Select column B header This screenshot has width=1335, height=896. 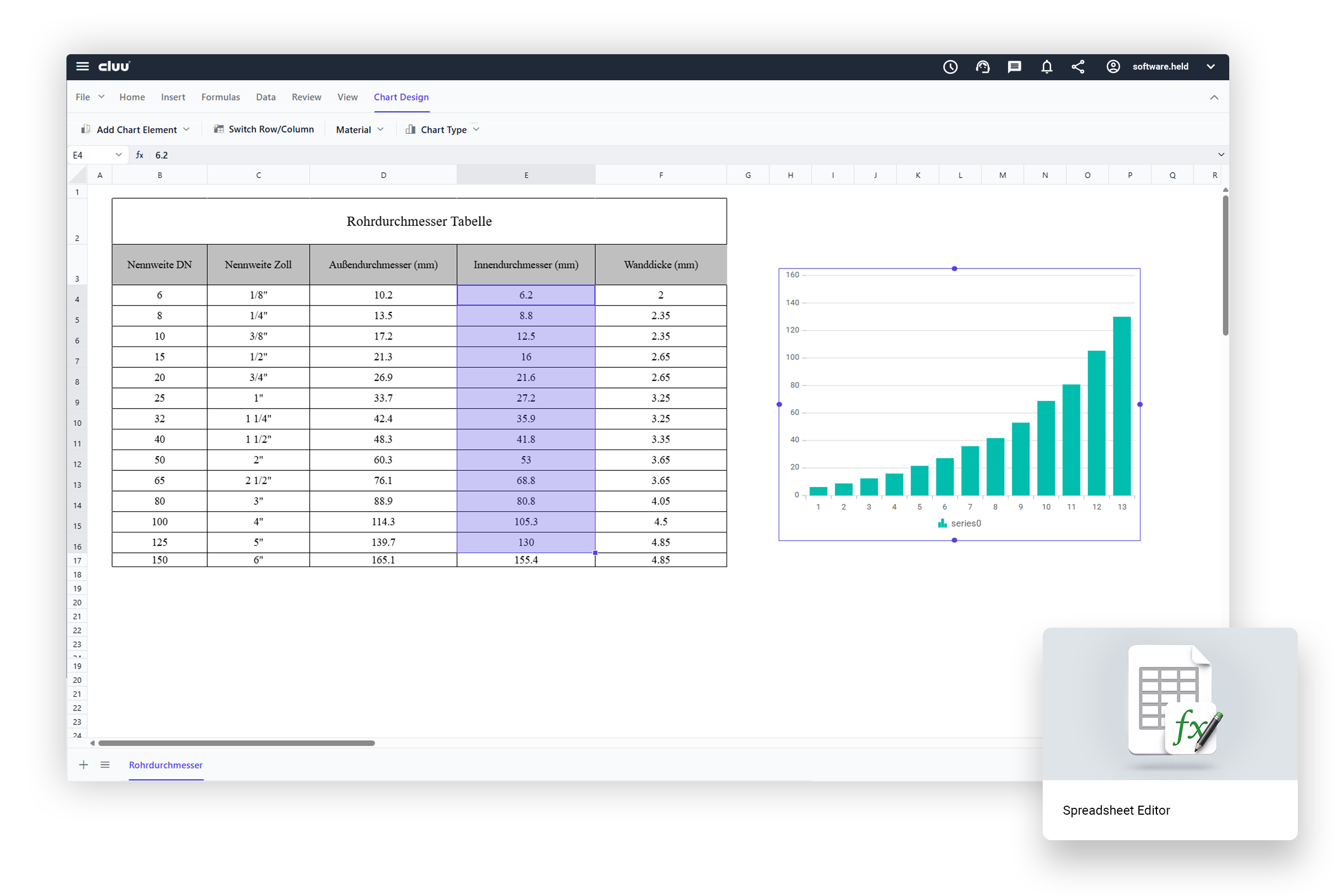point(159,175)
